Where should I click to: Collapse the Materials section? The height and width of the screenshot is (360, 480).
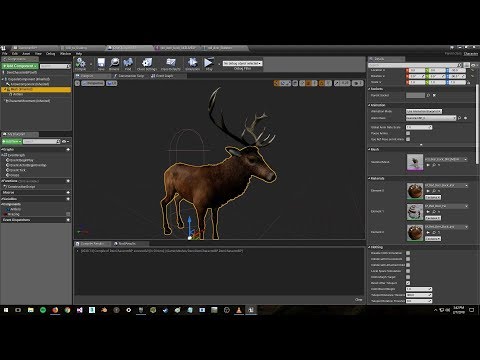(x=370, y=179)
